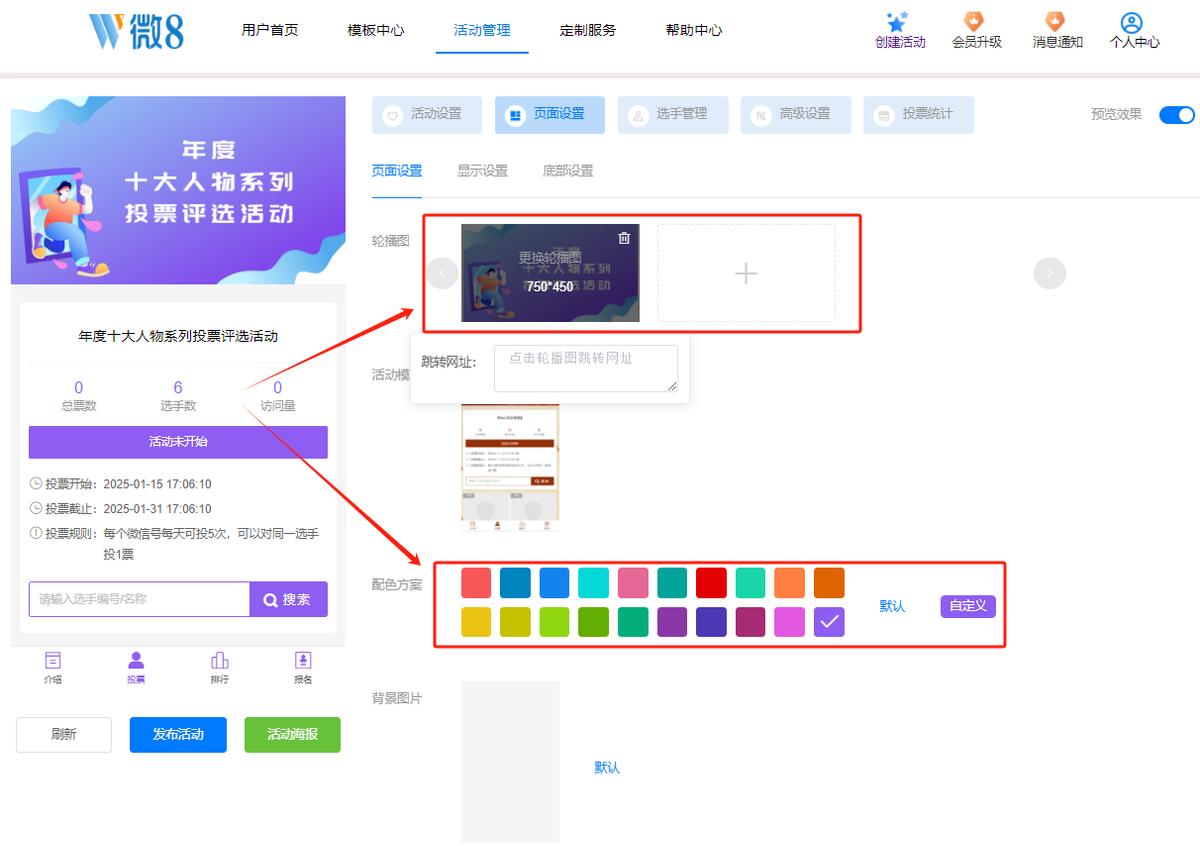This screenshot has width=1200, height=846.
Task: Choose the cyan color swatch
Action: tap(593, 583)
